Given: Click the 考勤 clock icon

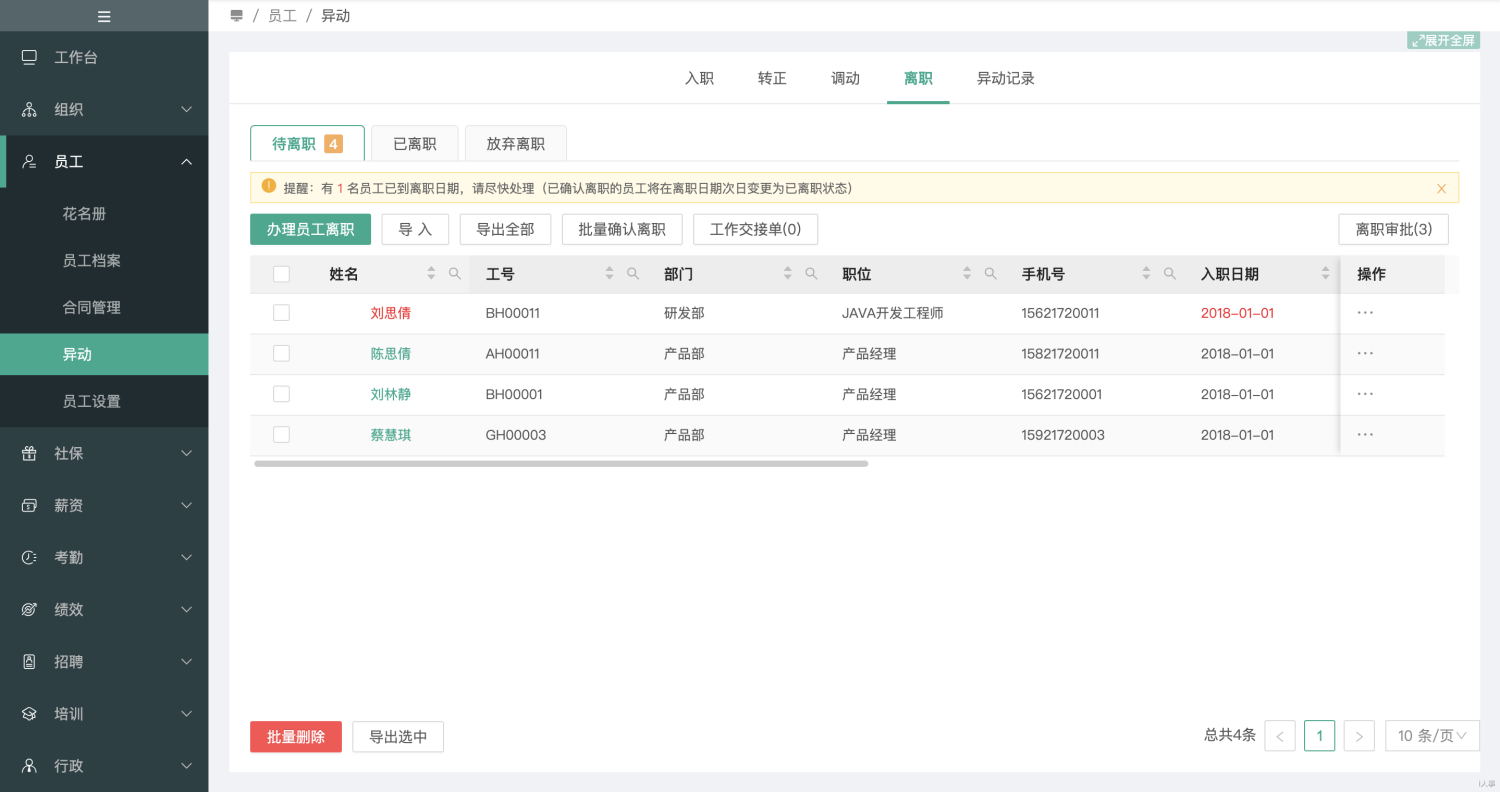Looking at the screenshot, I should 29,557.
